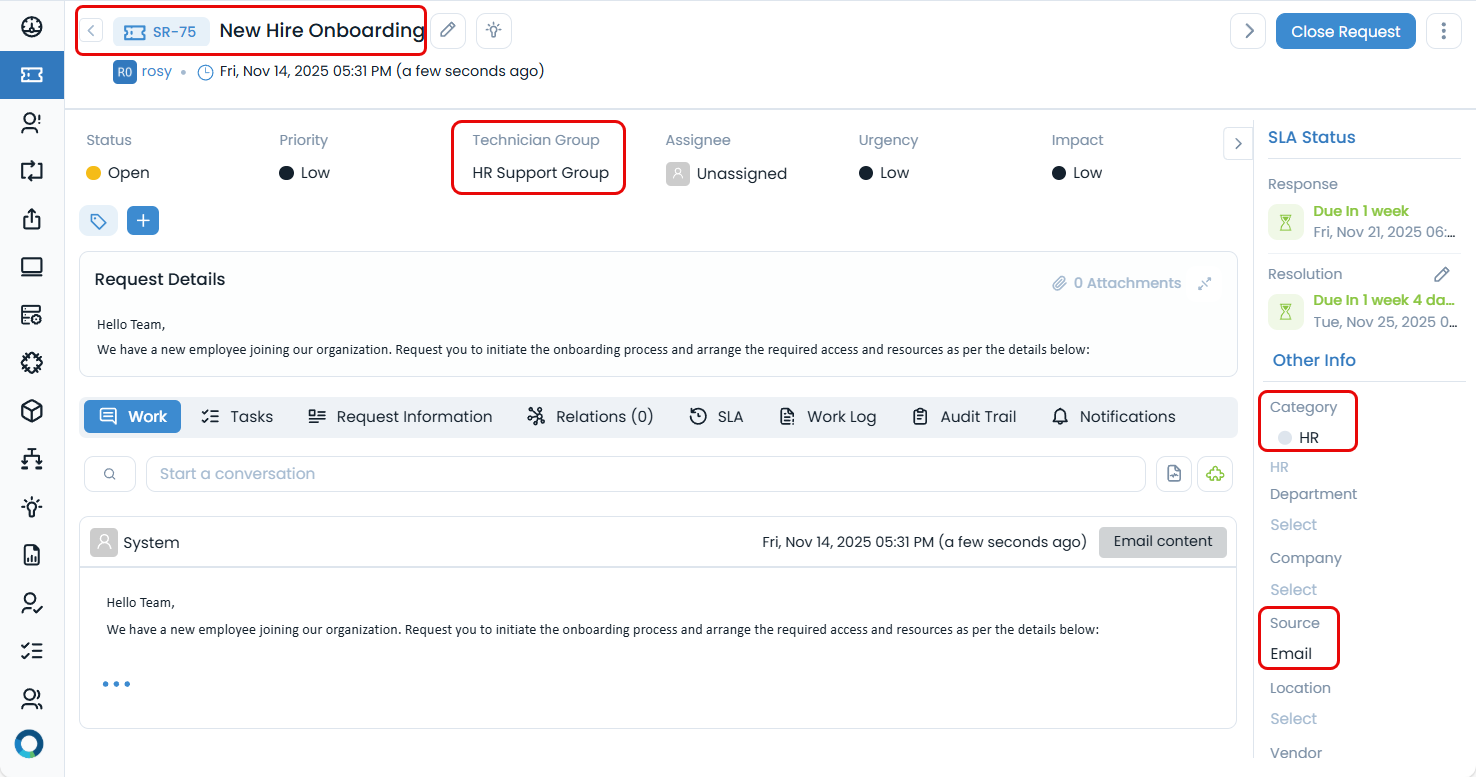Open the laptop asset icon in the sidebar
Viewport: 1476px width, 777px height.
[x=32, y=267]
